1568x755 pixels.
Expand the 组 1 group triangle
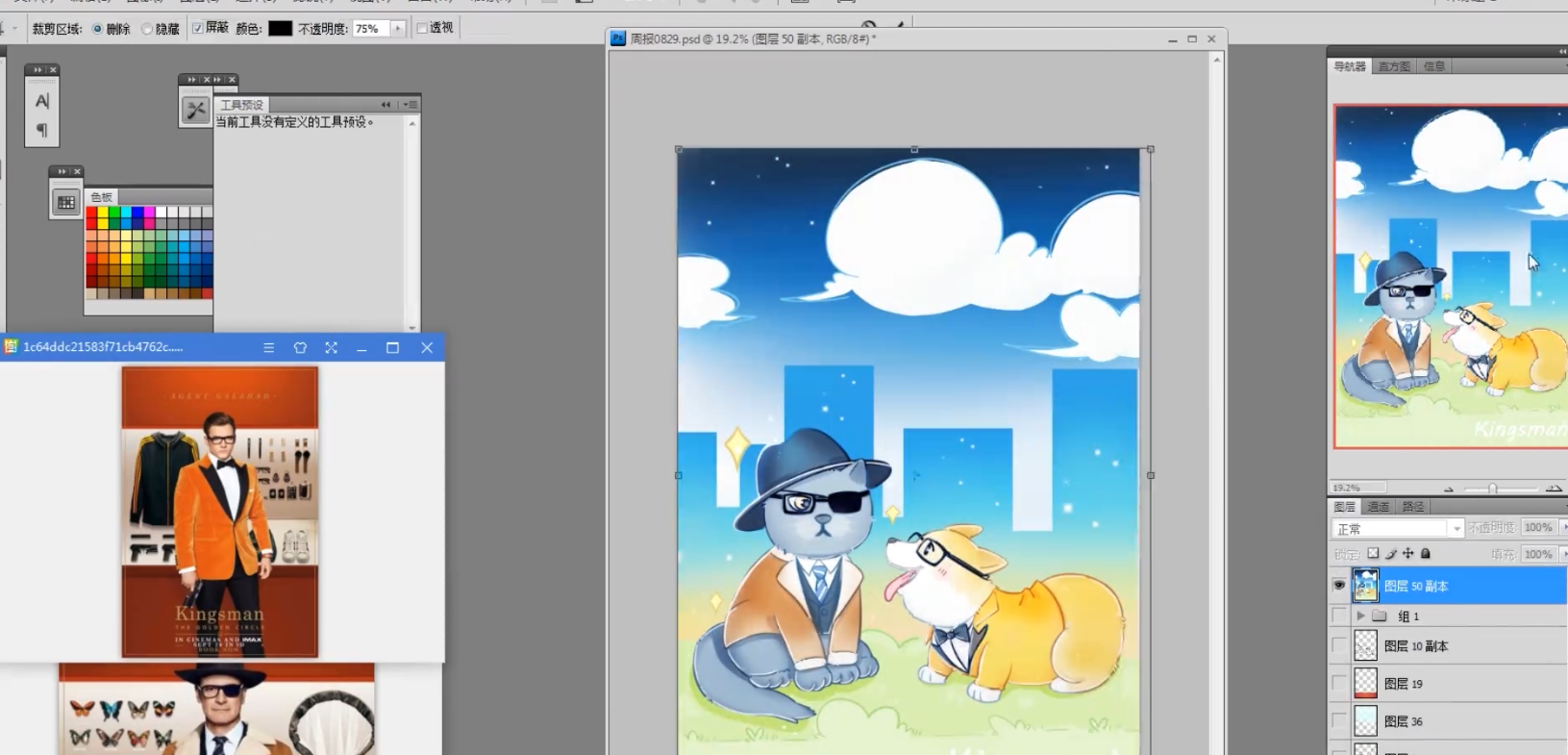click(1360, 616)
